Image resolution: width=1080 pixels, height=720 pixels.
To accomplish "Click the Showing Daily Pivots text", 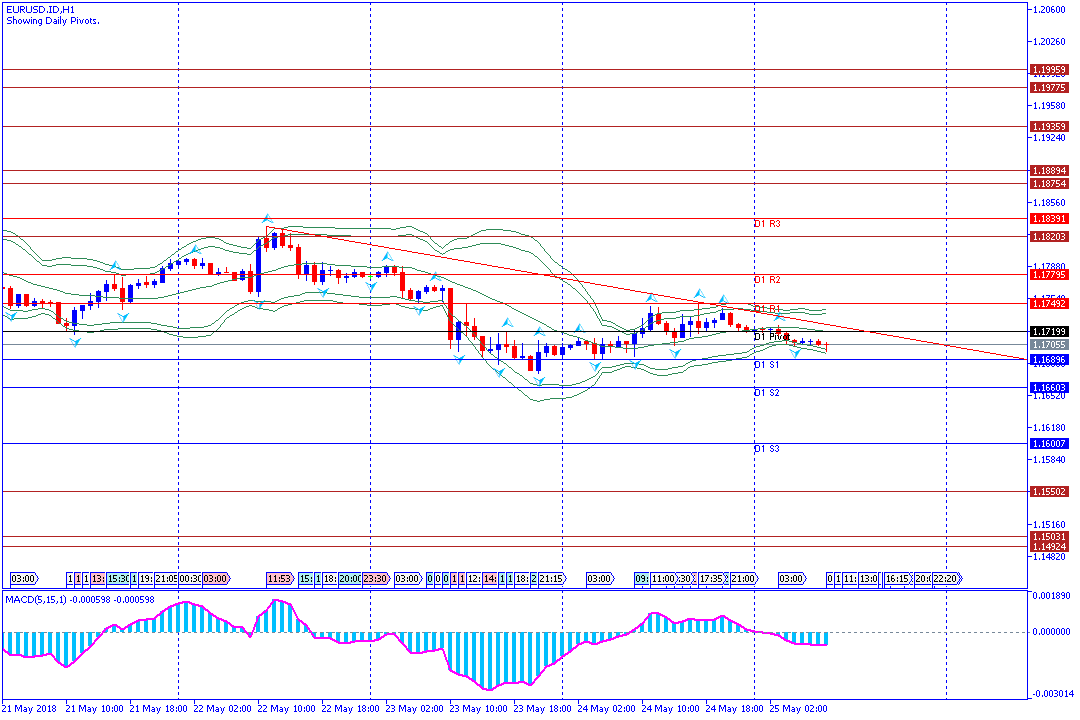I will (x=53, y=21).
